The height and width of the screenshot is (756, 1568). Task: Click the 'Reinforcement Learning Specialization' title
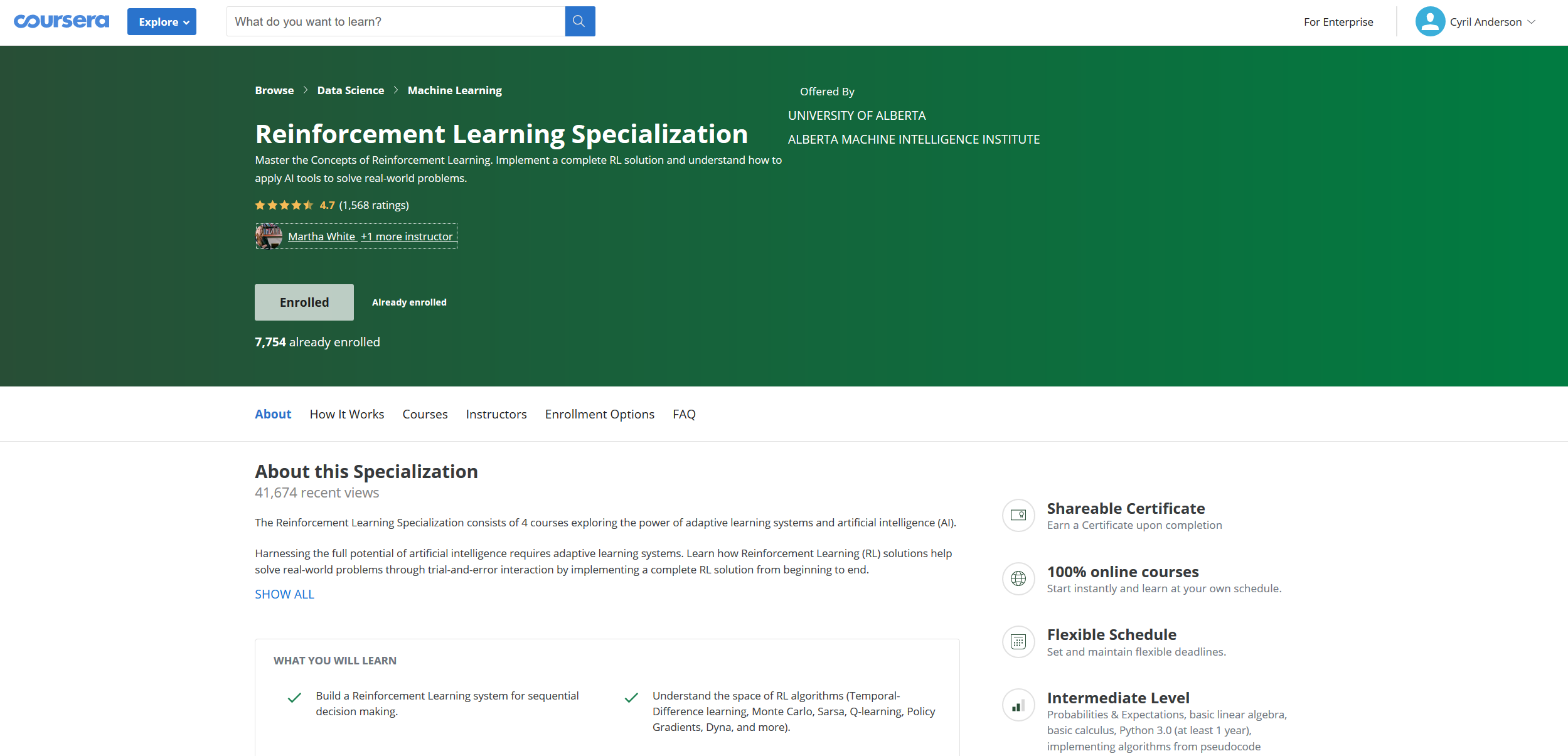(501, 134)
